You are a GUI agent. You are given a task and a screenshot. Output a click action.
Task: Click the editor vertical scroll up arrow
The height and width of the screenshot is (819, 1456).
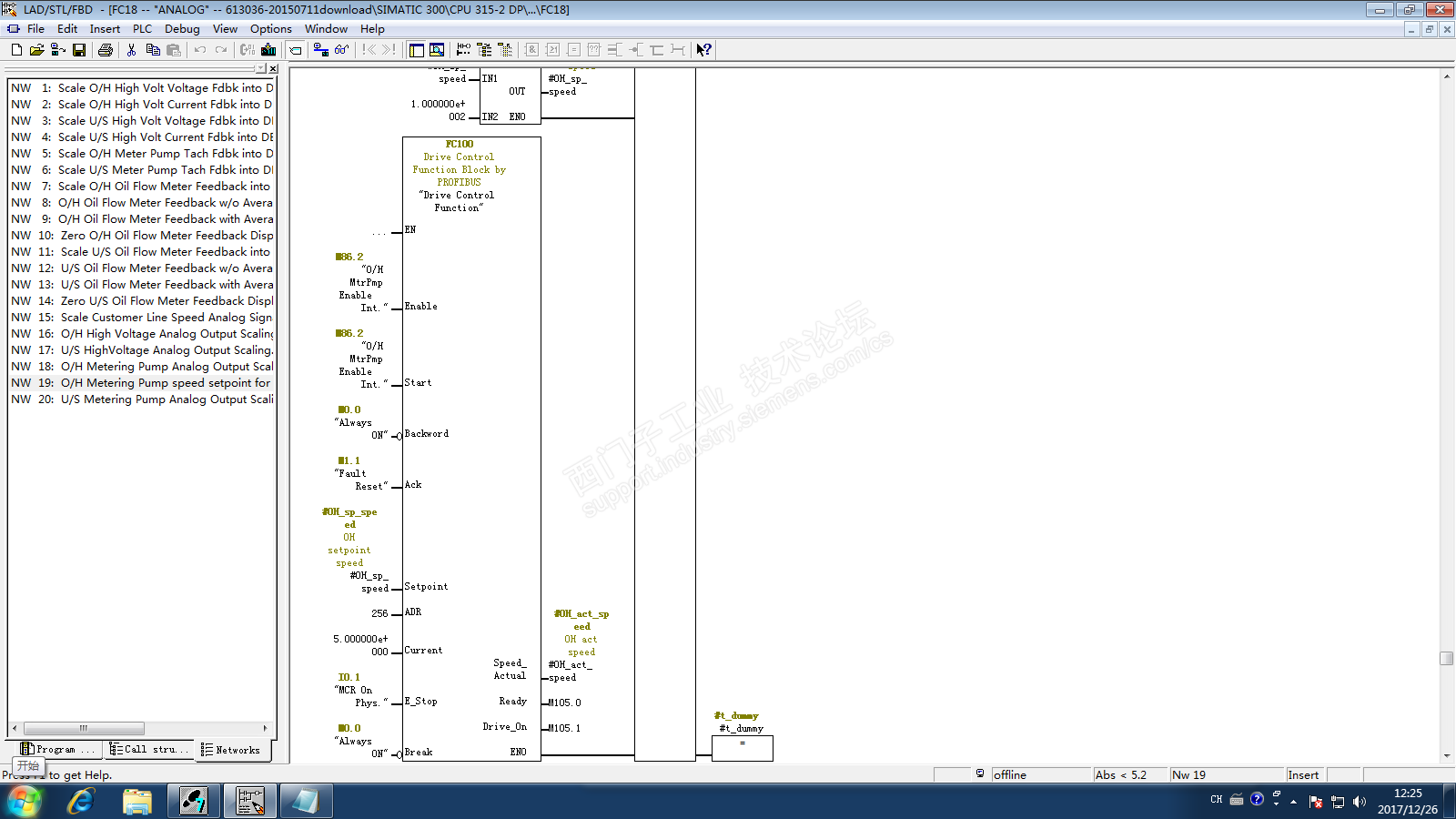1447,76
